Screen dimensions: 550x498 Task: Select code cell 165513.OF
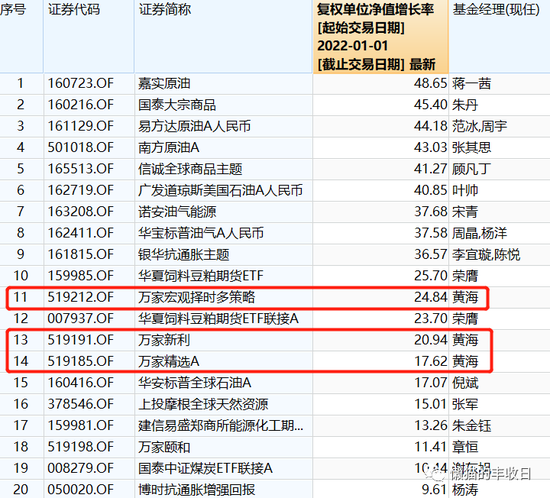tap(81, 169)
